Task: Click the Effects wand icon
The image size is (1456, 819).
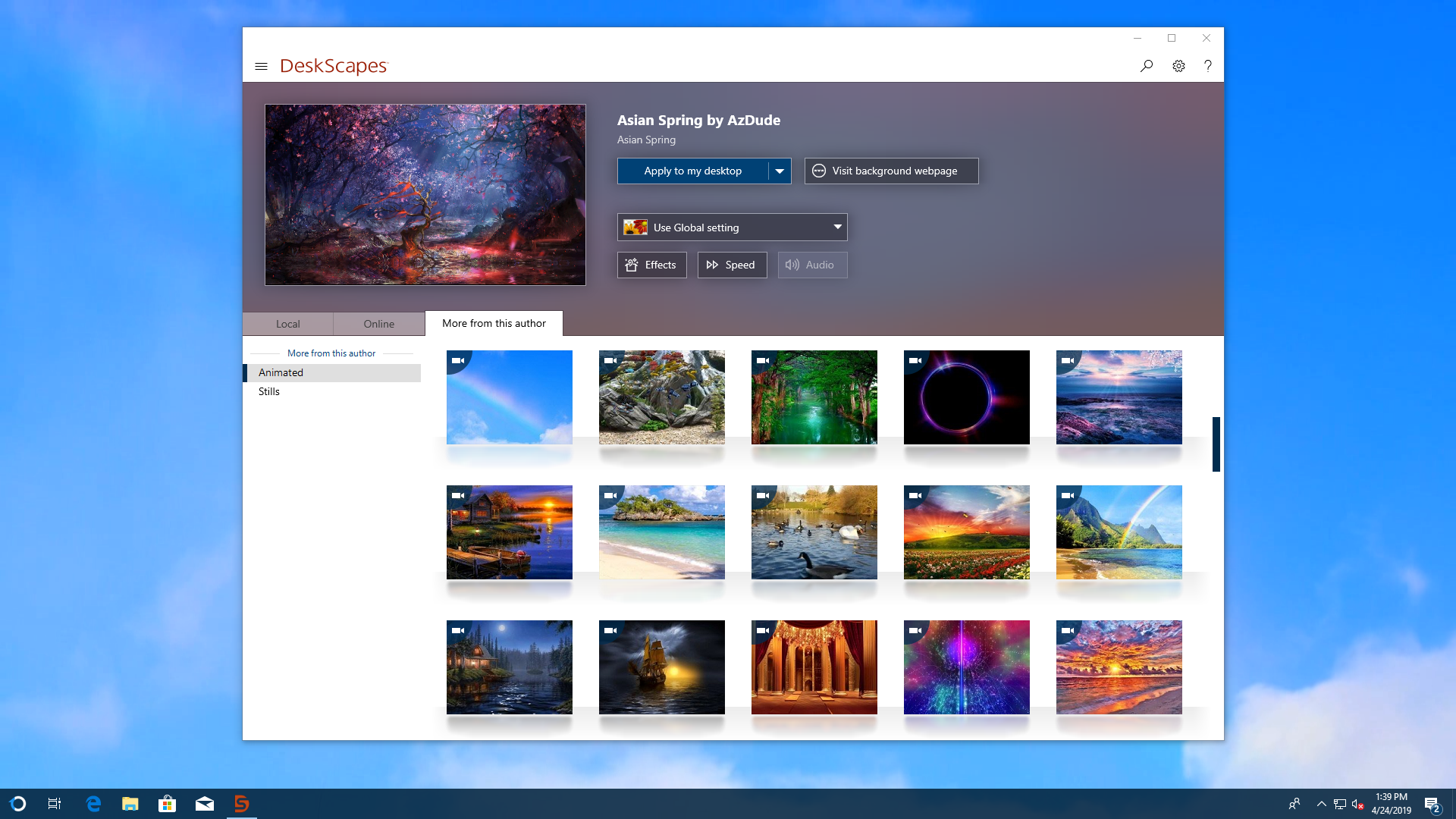Action: (632, 265)
